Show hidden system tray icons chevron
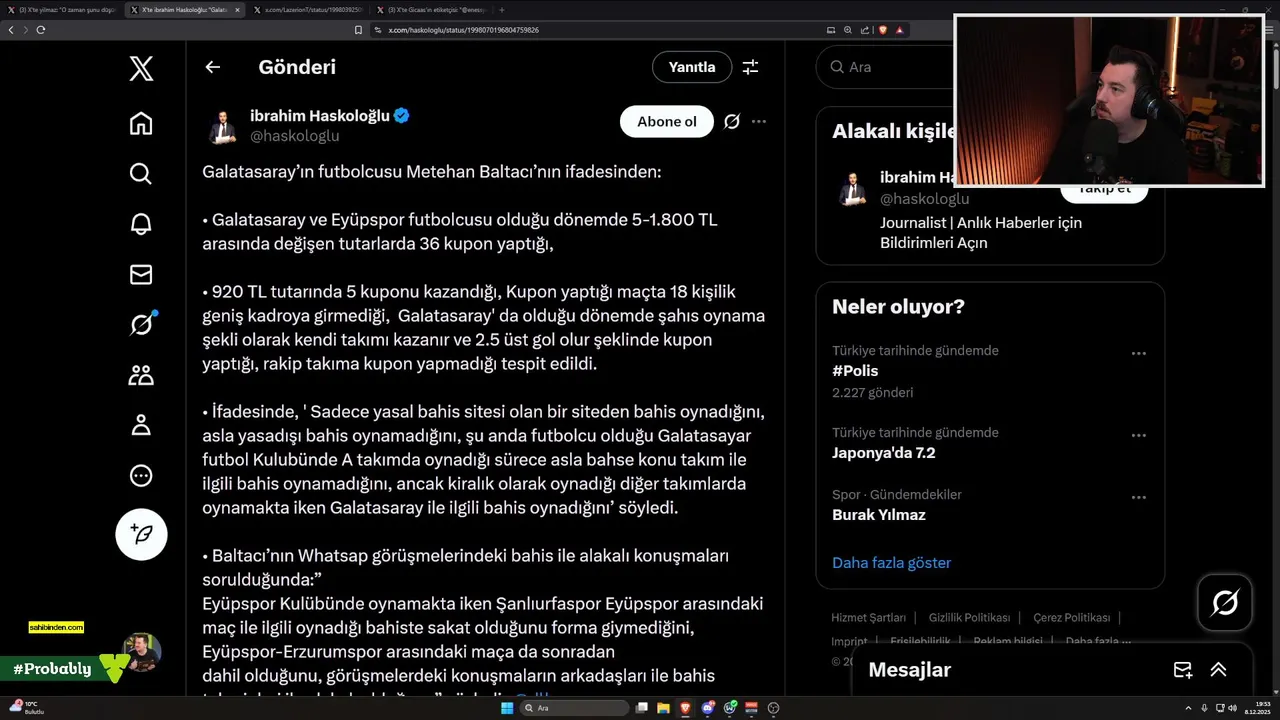 (x=1189, y=708)
